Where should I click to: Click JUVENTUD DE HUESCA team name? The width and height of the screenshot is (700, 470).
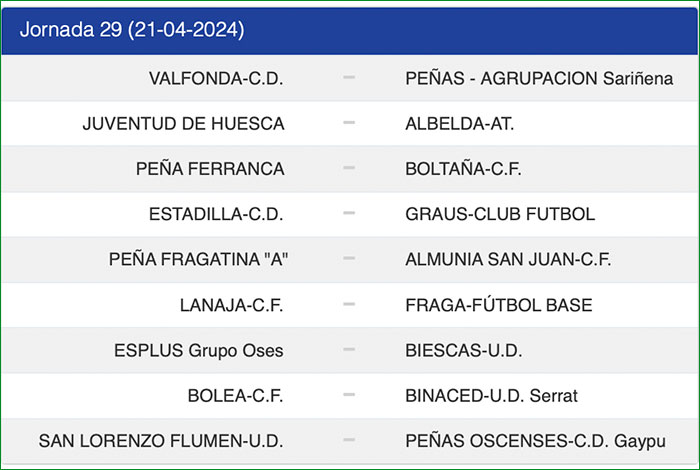[183, 124]
